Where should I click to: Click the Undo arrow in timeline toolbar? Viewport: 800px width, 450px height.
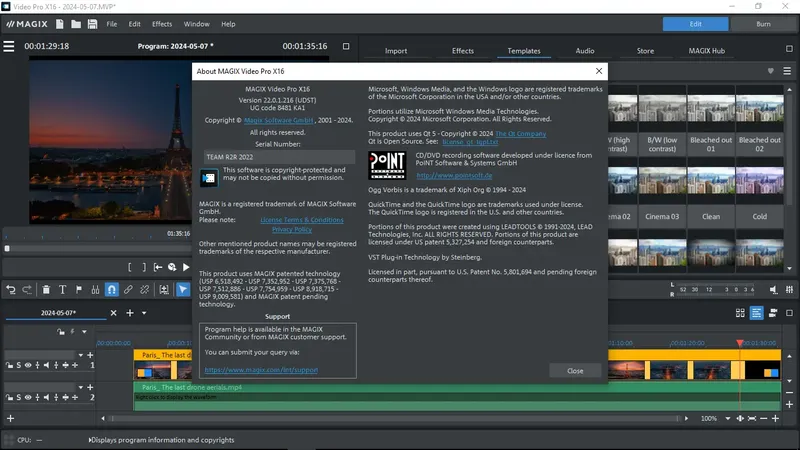11,290
